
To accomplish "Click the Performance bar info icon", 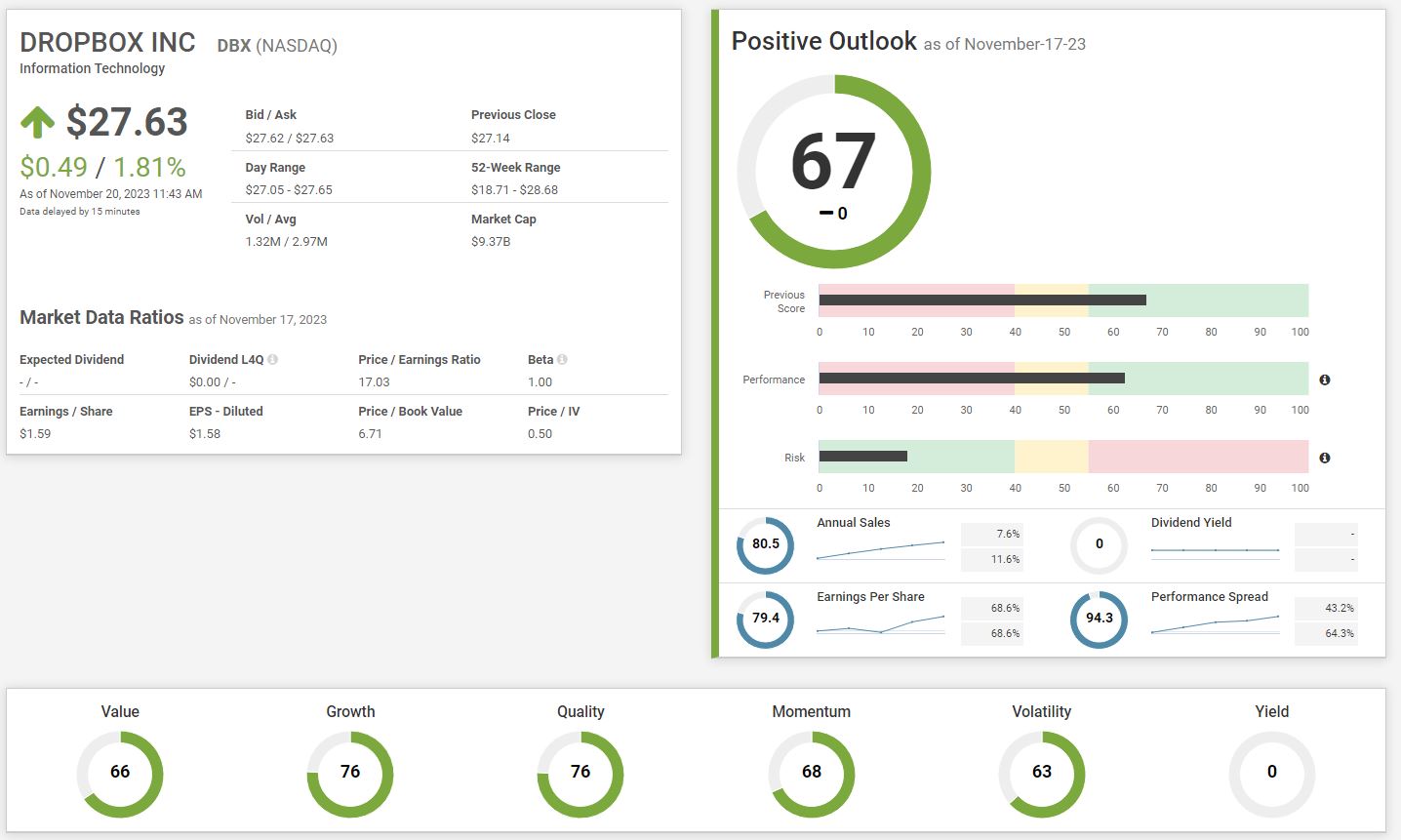I will [1325, 380].
